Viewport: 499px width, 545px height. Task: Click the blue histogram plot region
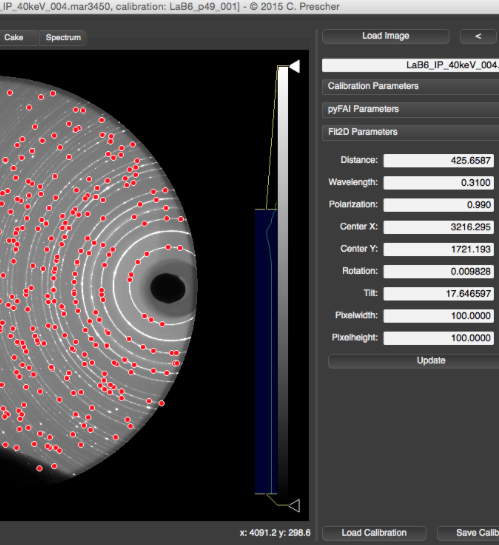point(266,351)
